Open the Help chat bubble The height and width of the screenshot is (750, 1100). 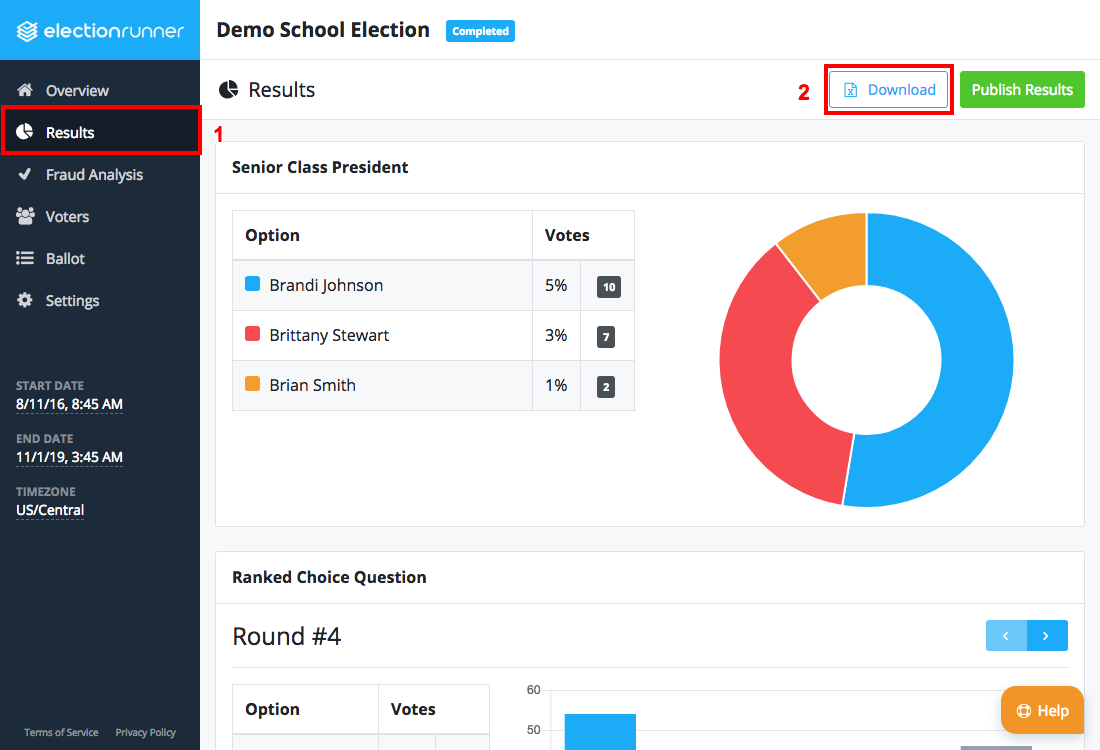tap(1042, 710)
